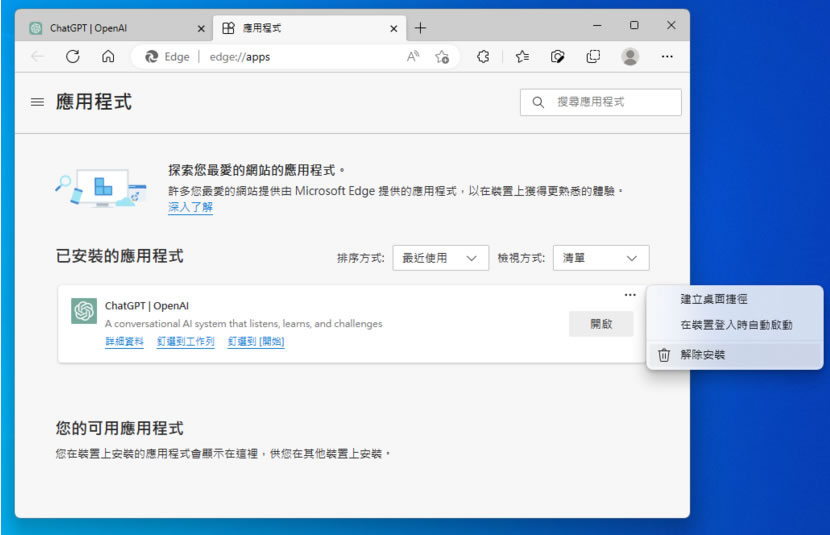
Task: Add this page to favorites star
Action: point(442,57)
